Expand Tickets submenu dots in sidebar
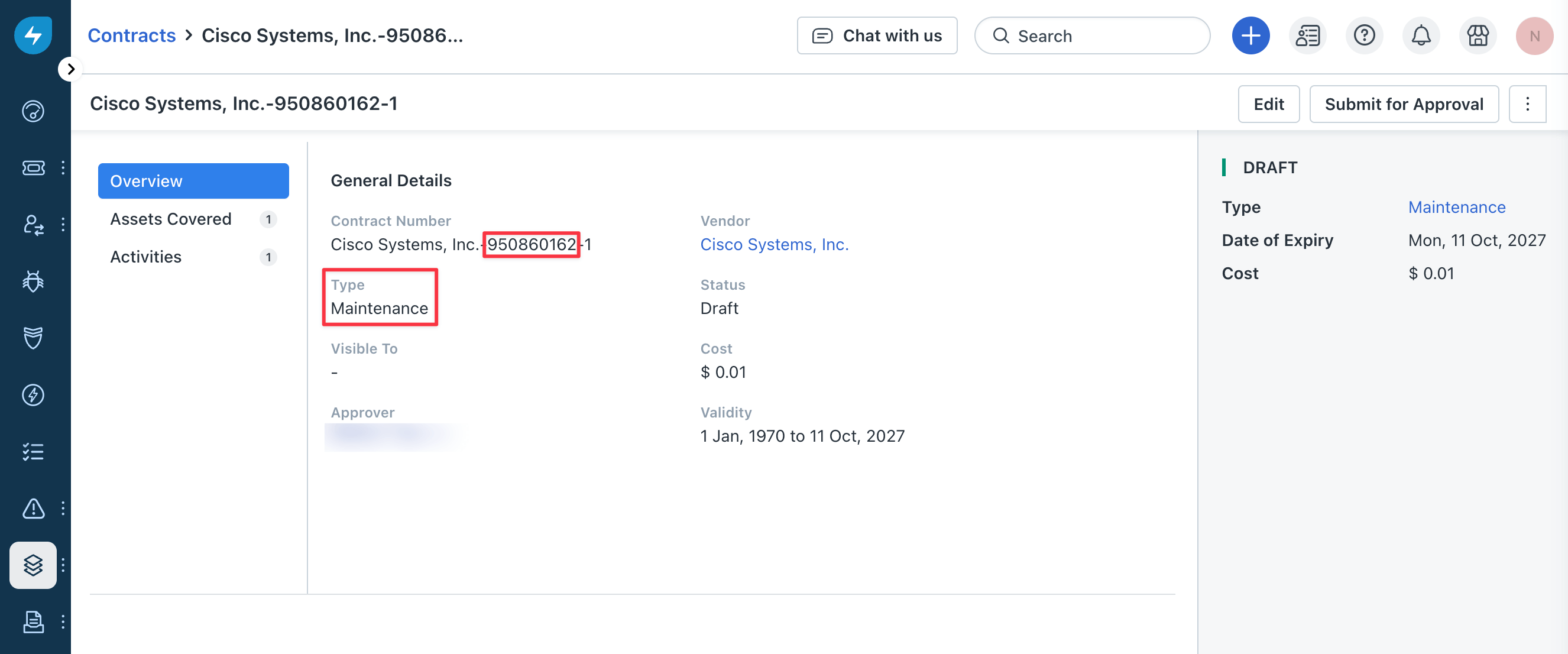 [x=63, y=167]
